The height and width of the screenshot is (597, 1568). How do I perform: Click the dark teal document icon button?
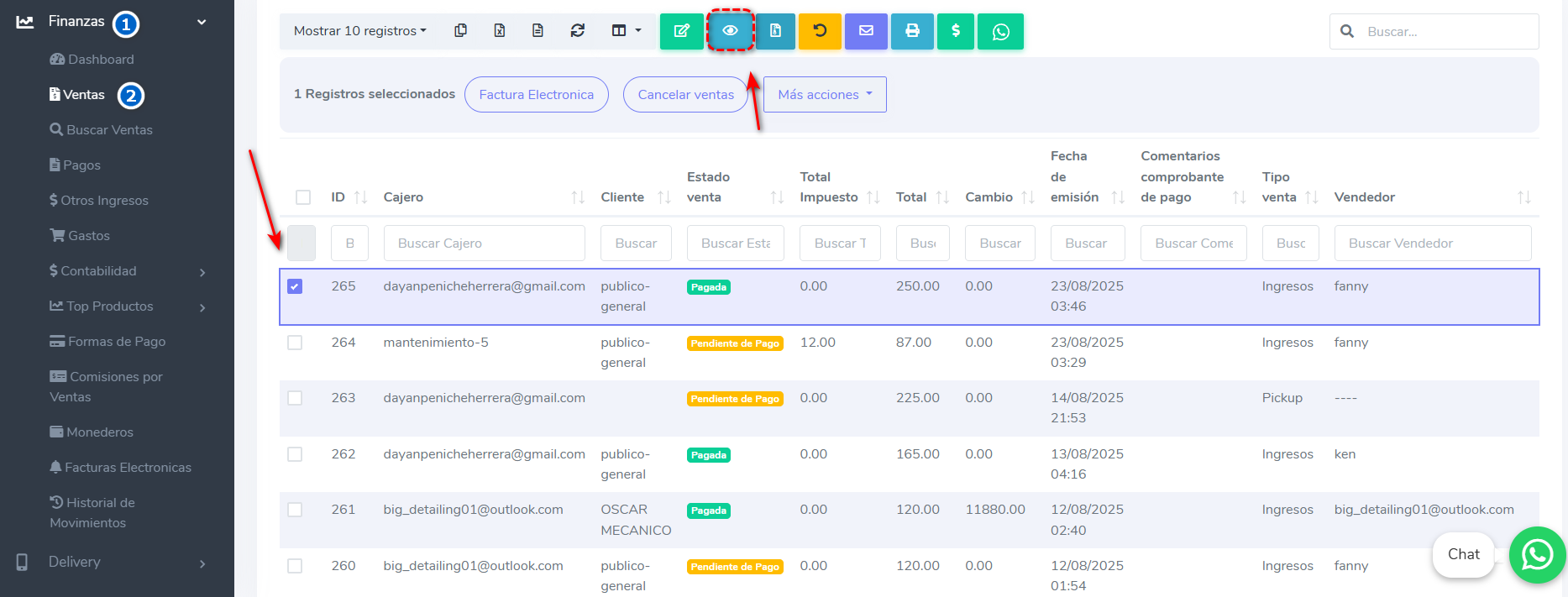pyautogui.click(x=775, y=31)
